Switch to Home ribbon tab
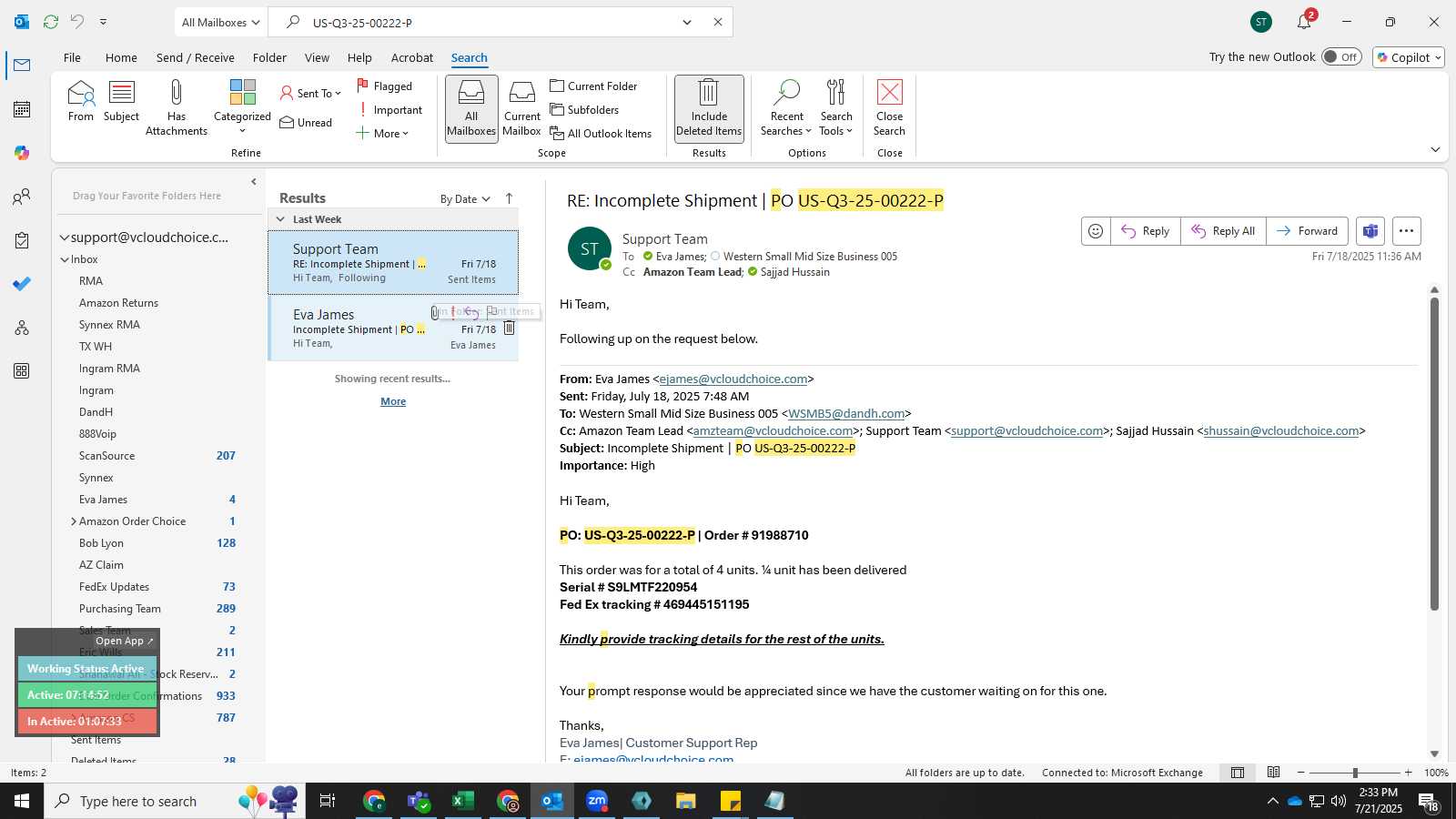 121,57
